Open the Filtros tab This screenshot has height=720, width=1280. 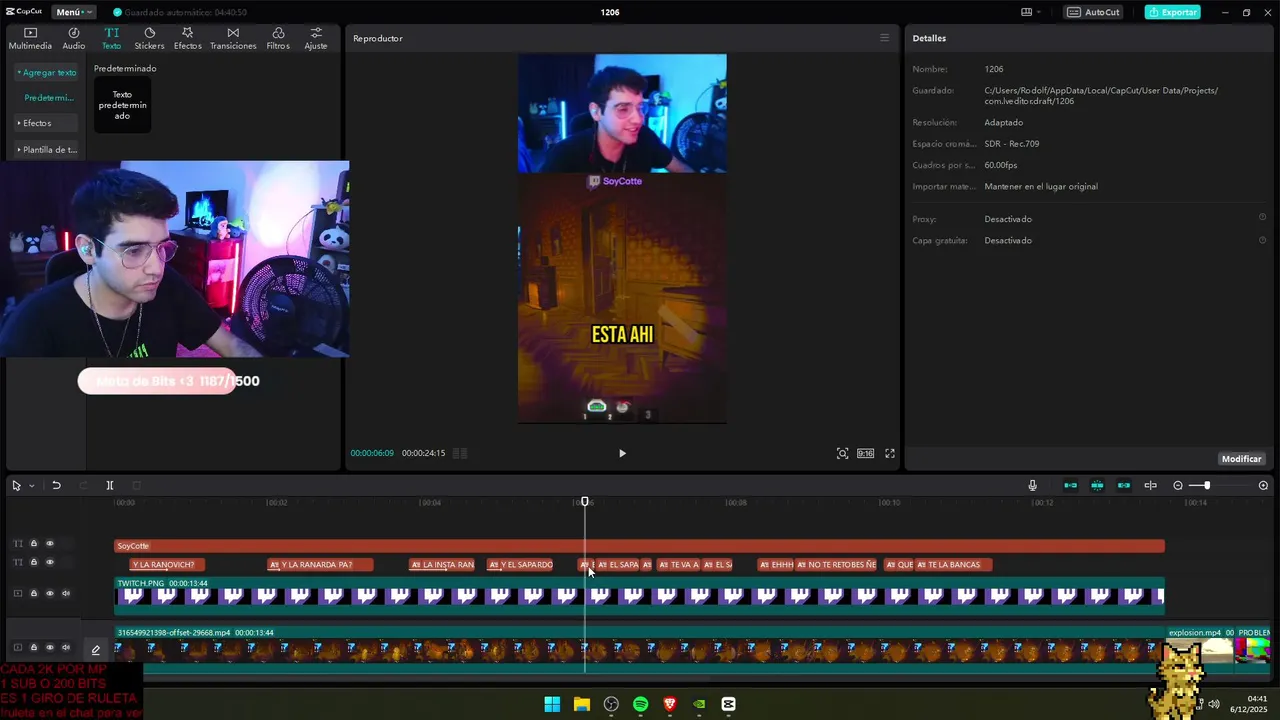(278, 38)
